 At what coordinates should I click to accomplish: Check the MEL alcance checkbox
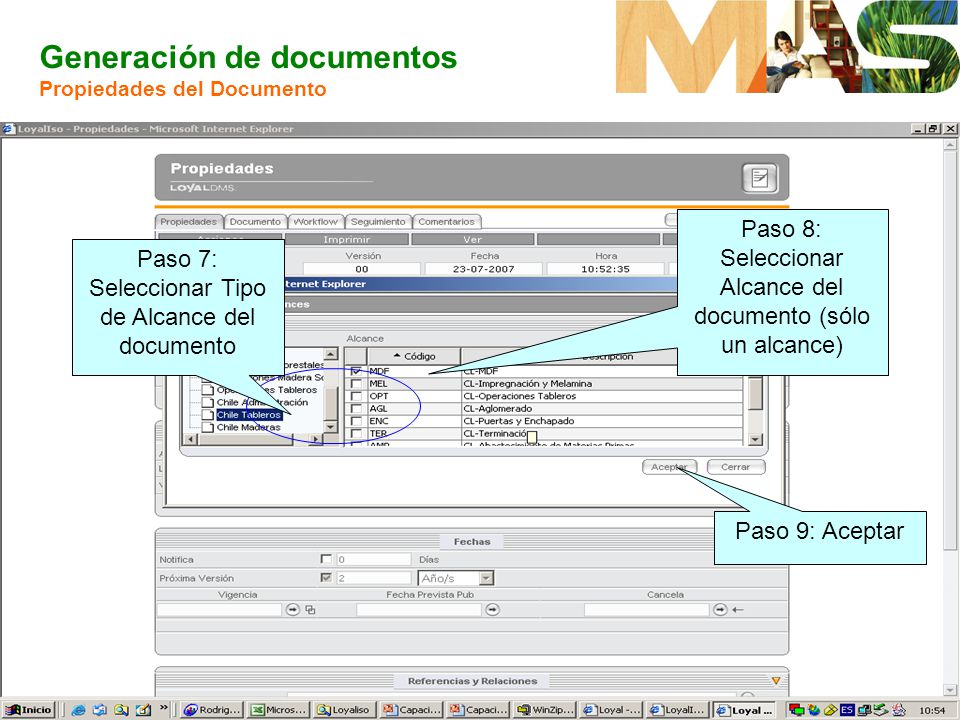(x=356, y=384)
